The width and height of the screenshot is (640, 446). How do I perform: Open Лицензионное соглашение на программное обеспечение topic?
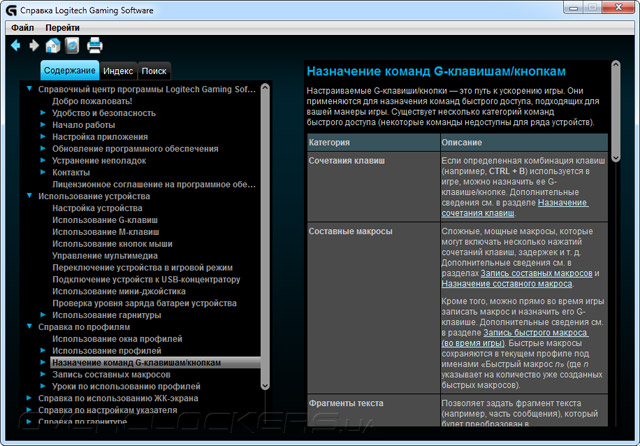tap(154, 184)
